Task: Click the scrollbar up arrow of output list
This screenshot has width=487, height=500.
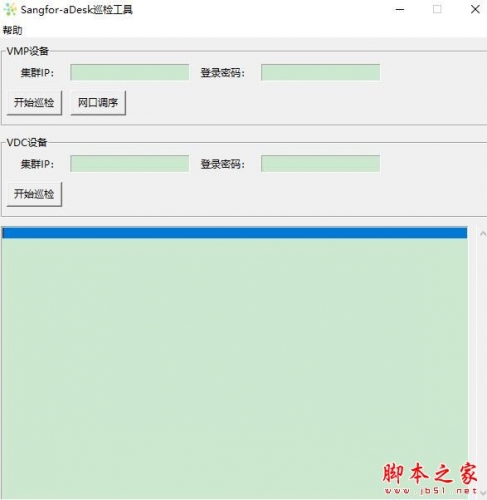Action: (482, 234)
